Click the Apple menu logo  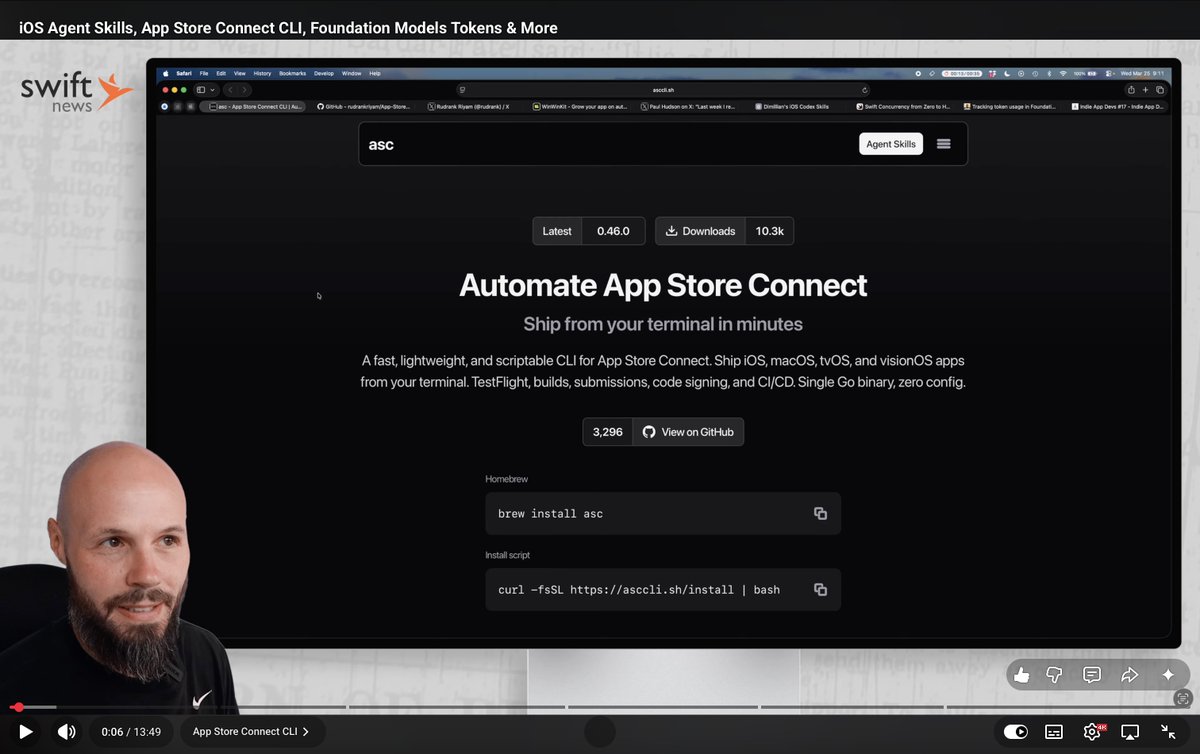167,73
